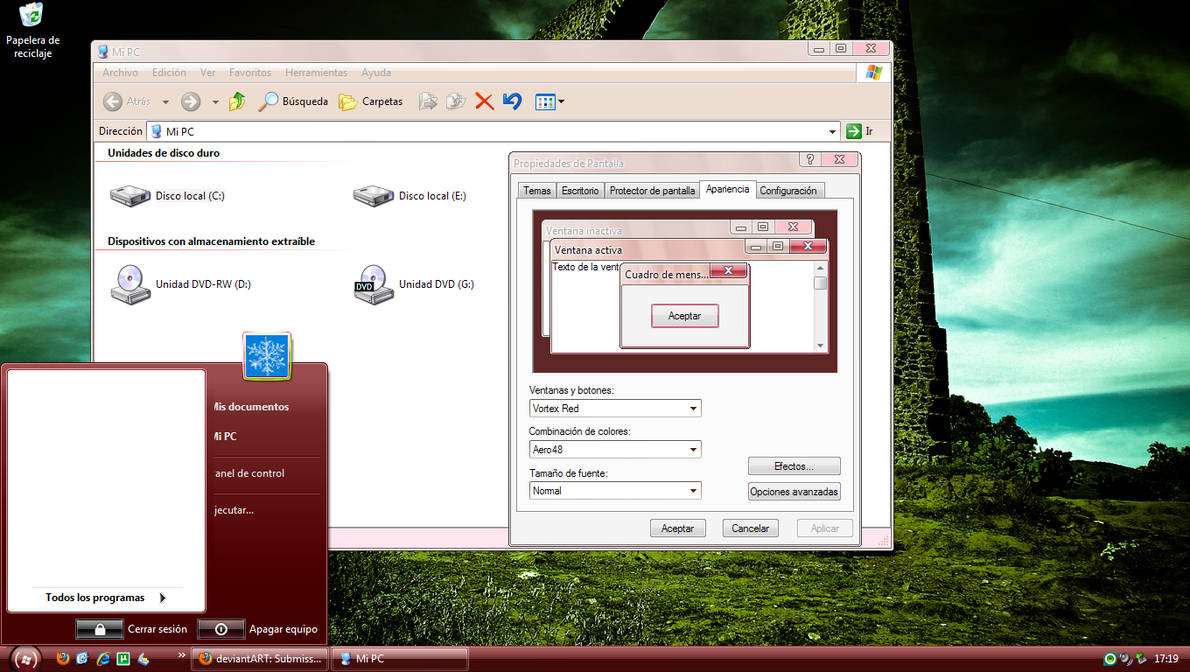The image size is (1190, 672).
Task: Go up one folder level icon
Action: pyautogui.click(x=237, y=101)
